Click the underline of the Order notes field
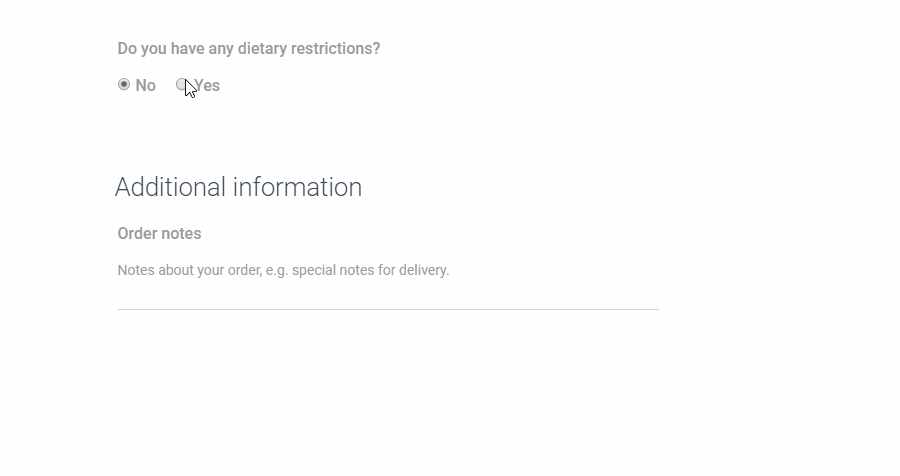The height and width of the screenshot is (476, 900). pyautogui.click(x=388, y=309)
